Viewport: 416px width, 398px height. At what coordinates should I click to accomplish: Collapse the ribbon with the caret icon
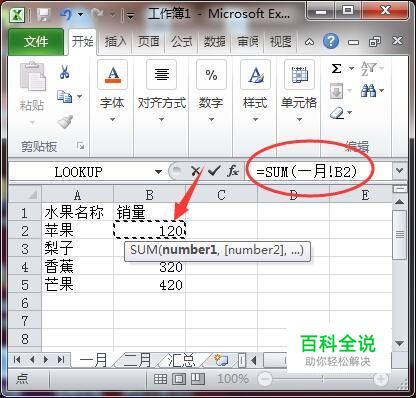pyautogui.click(x=309, y=42)
